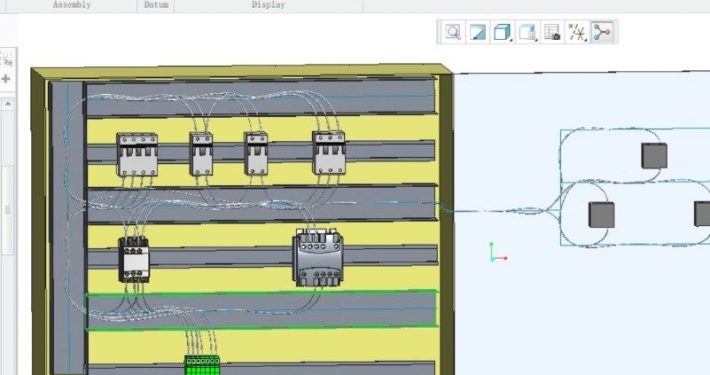Screen dimensions: 710x375
Task: Open the Datum ribbon group
Action: [156, 5]
